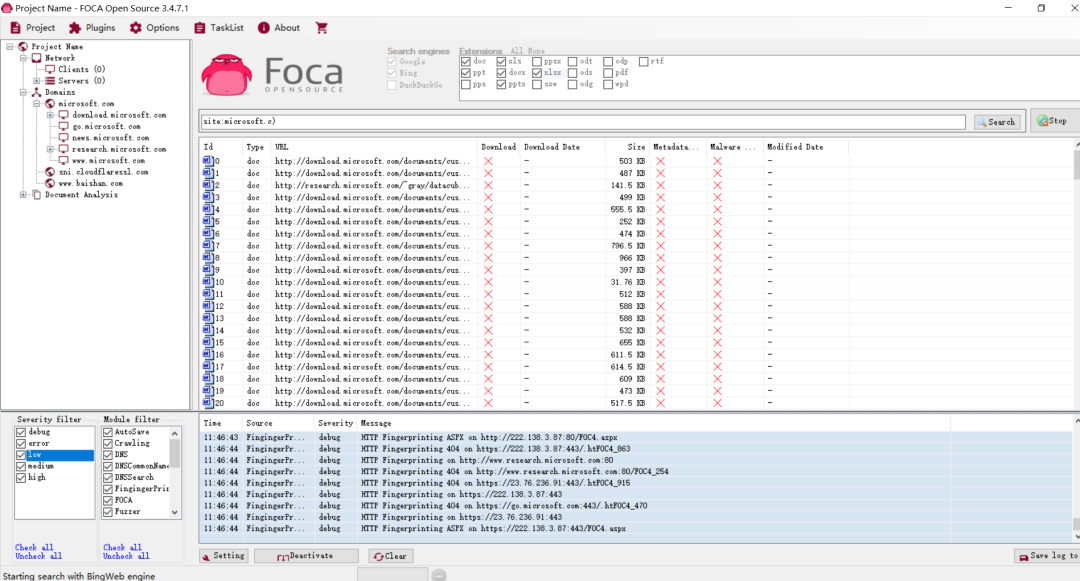Open the TaskList menu
This screenshot has width=1080, height=581.
219,28
